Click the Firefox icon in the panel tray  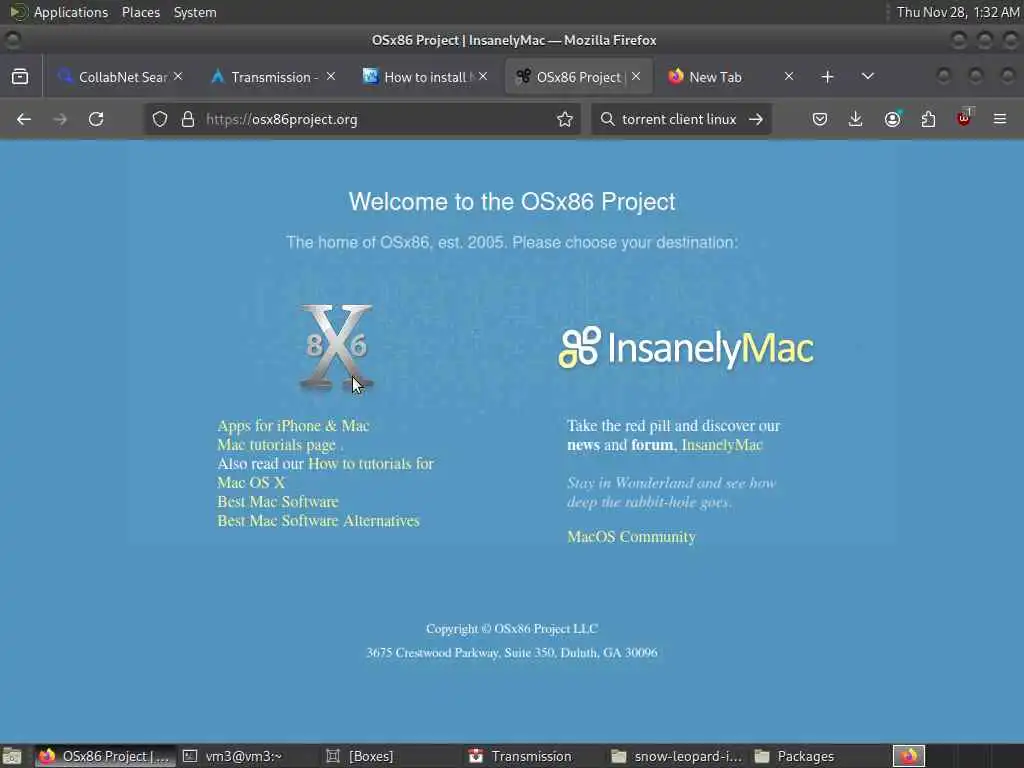pyautogui.click(x=909, y=756)
